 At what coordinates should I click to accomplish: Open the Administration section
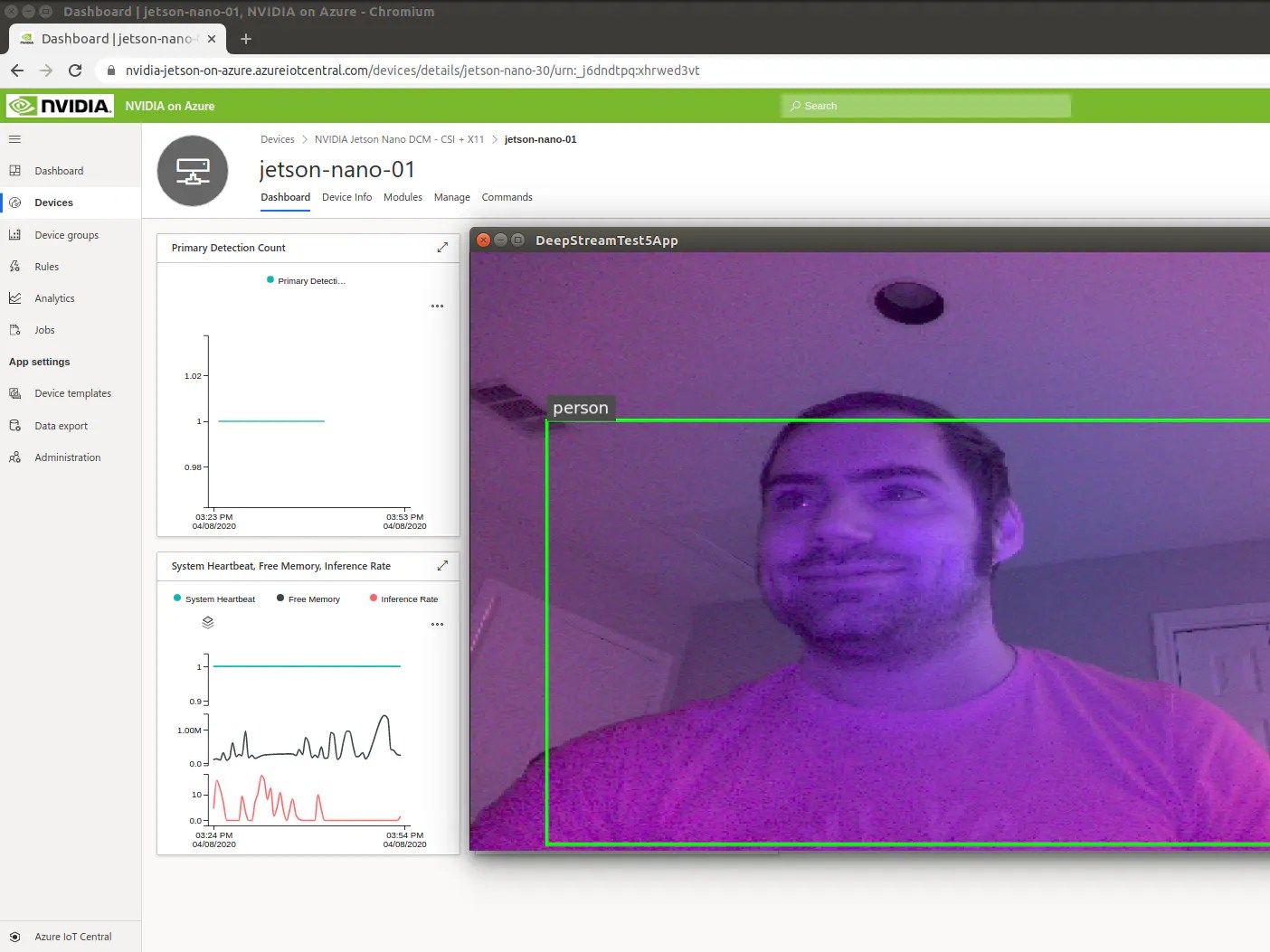point(67,457)
